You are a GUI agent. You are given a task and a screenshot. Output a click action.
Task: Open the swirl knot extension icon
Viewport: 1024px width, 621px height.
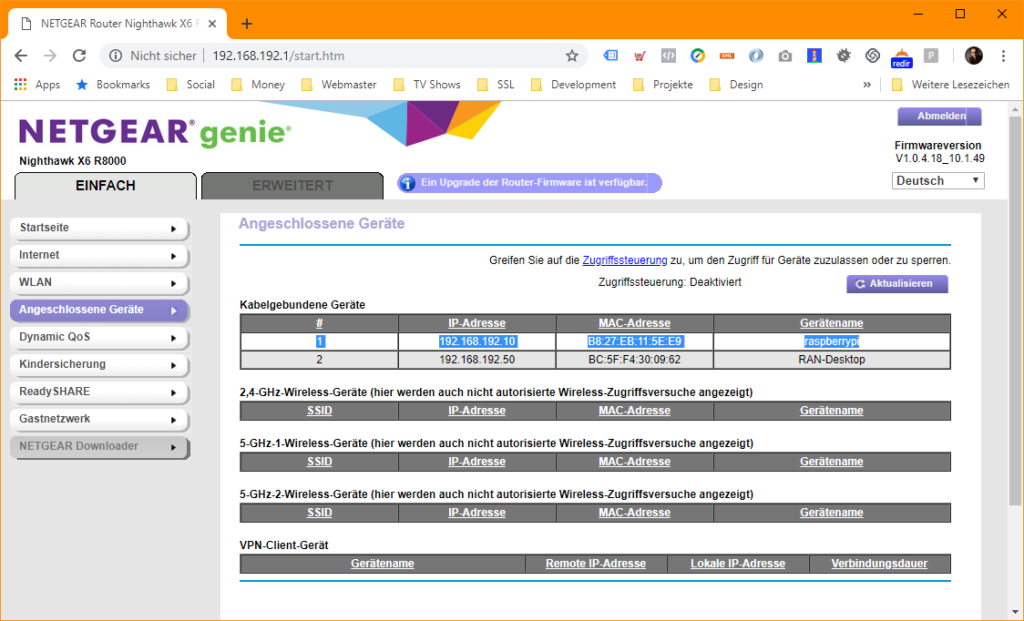[872, 56]
